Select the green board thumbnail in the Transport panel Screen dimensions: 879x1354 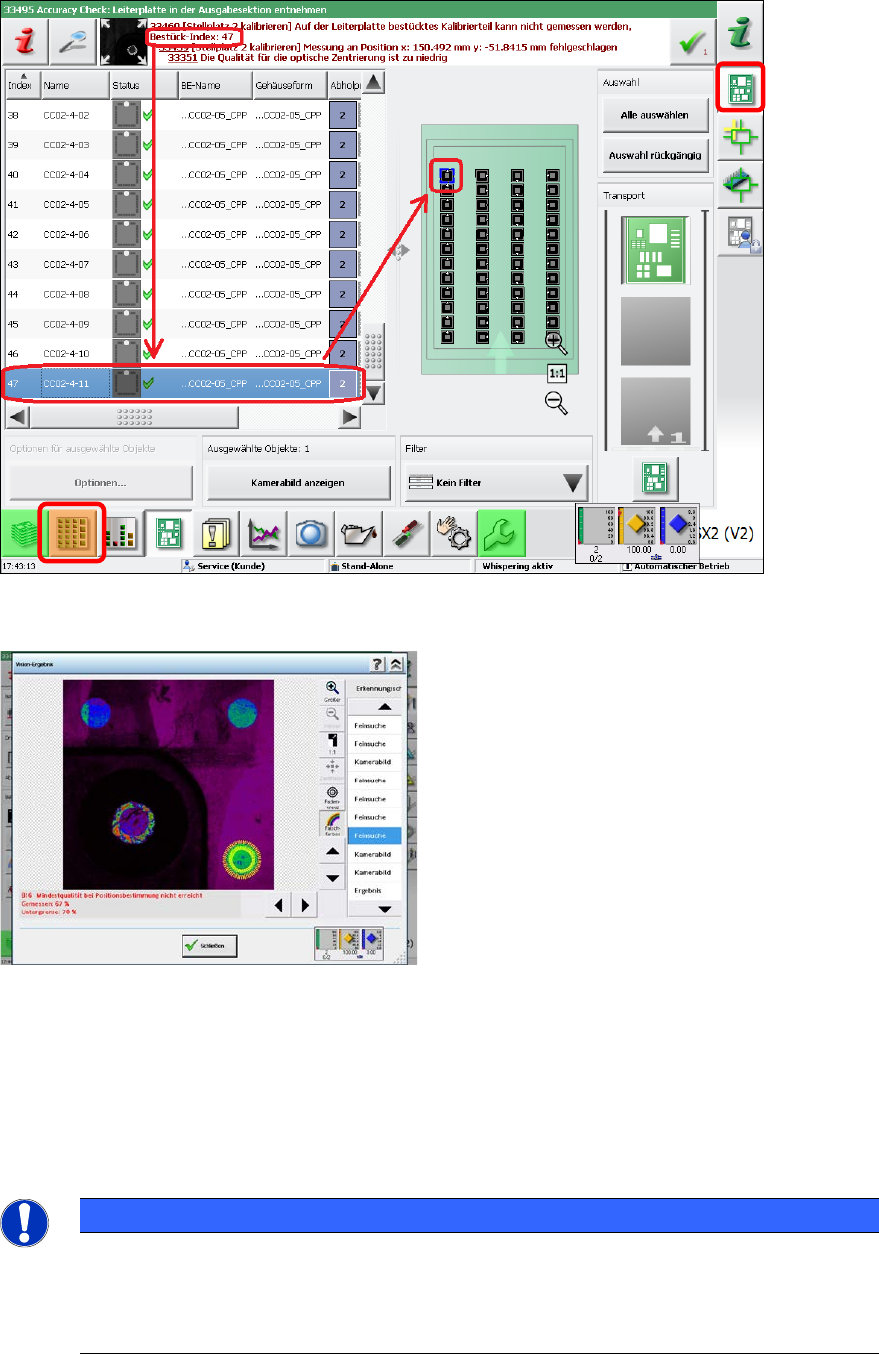(x=655, y=249)
